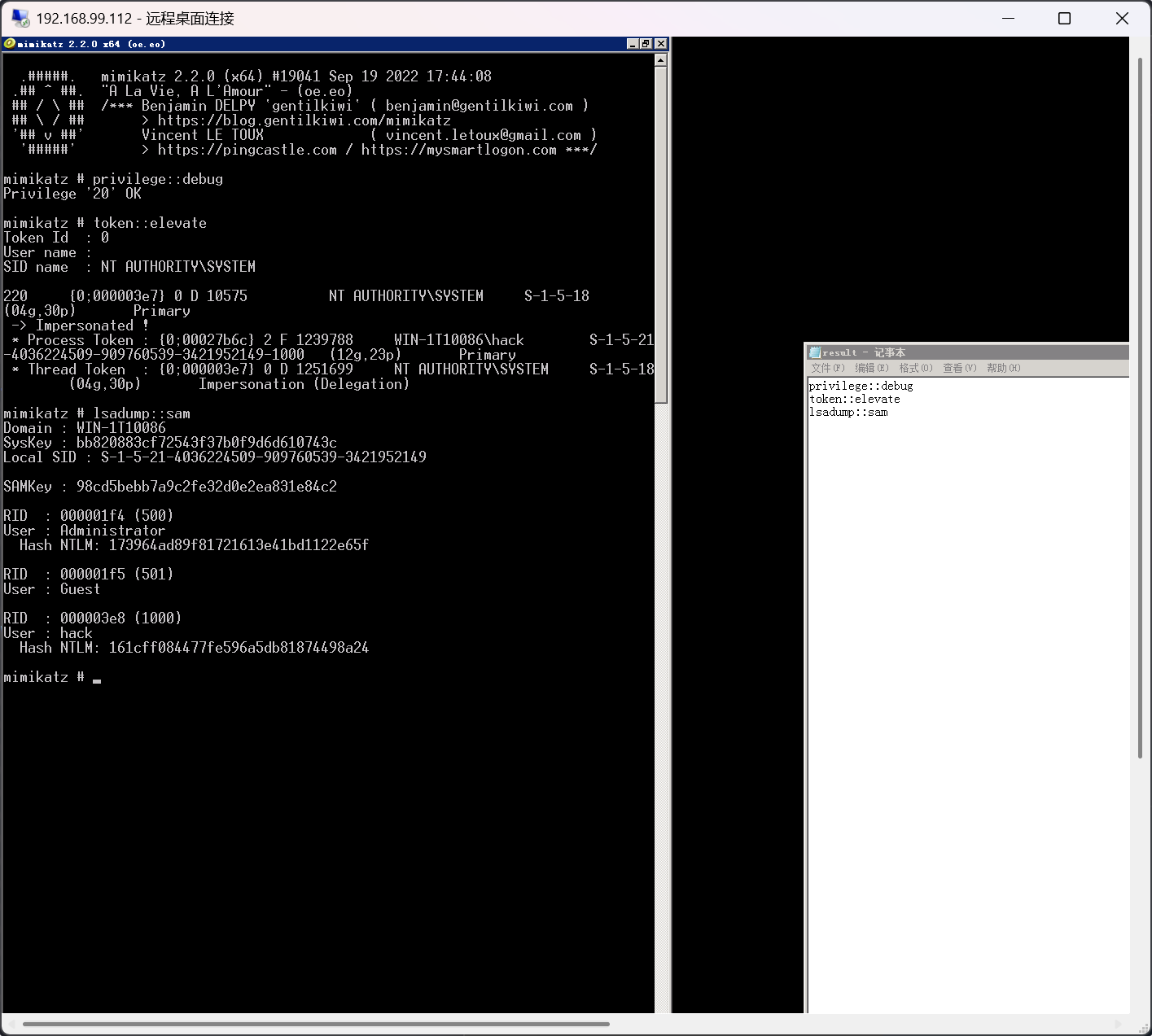Viewport: 1152px width, 1036px height.
Task: Click the 'mimikatz # lsadump::sam' command line
Action: tap(97, 413)
